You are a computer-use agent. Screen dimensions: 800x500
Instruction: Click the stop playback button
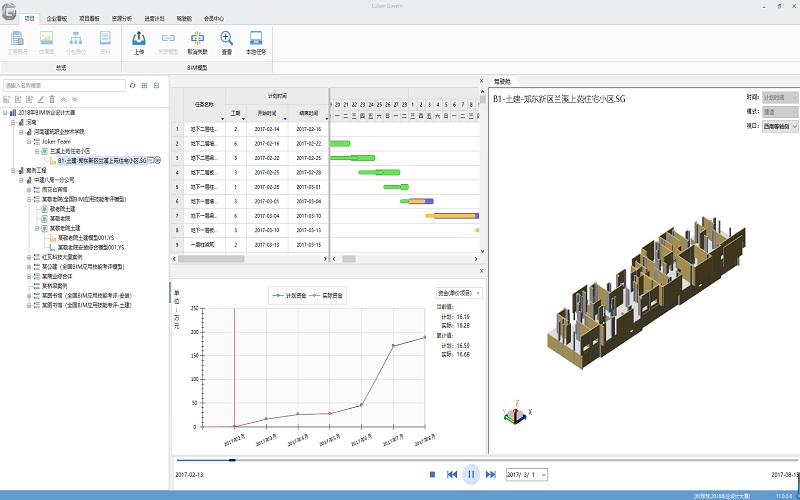[432, 474]
